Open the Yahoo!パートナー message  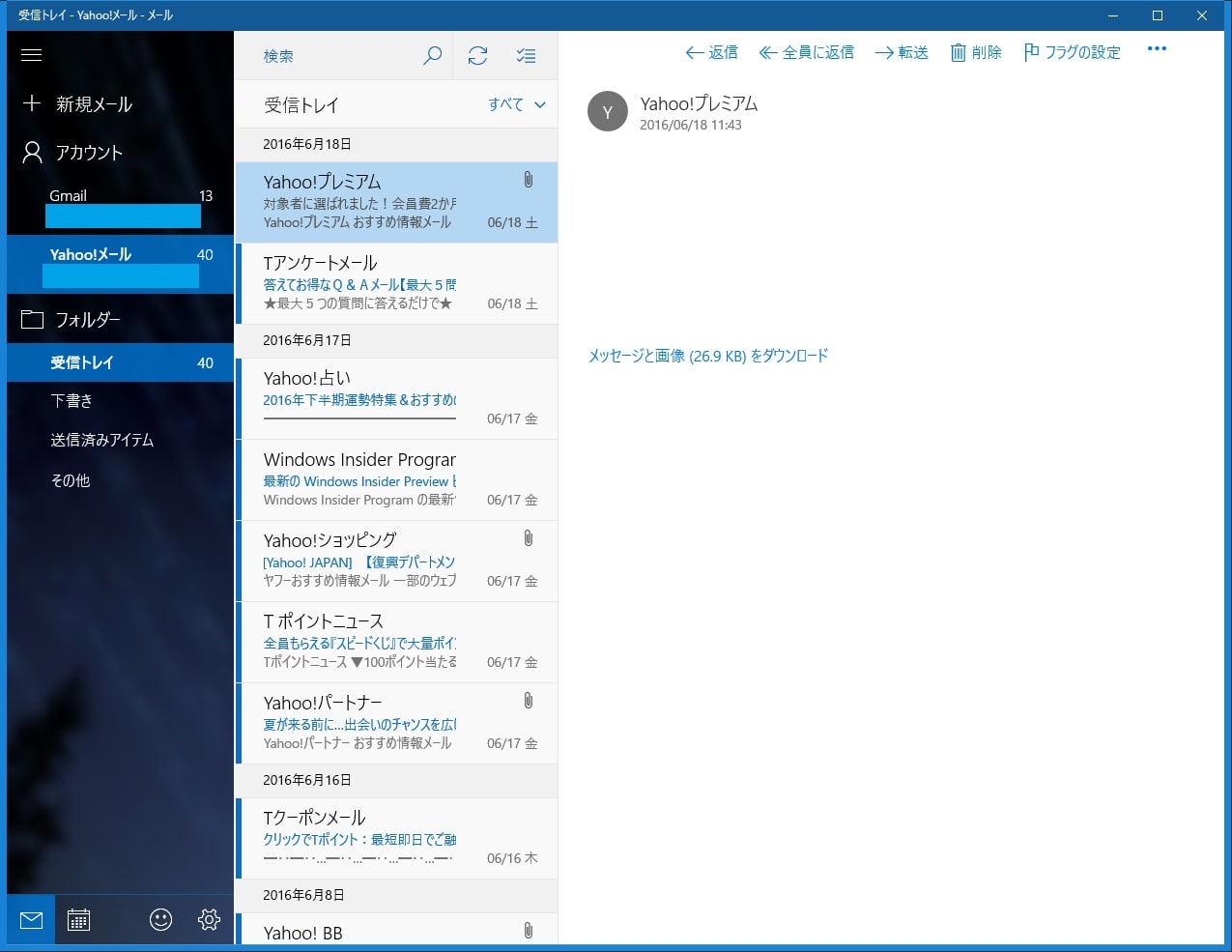click(396, 723)
